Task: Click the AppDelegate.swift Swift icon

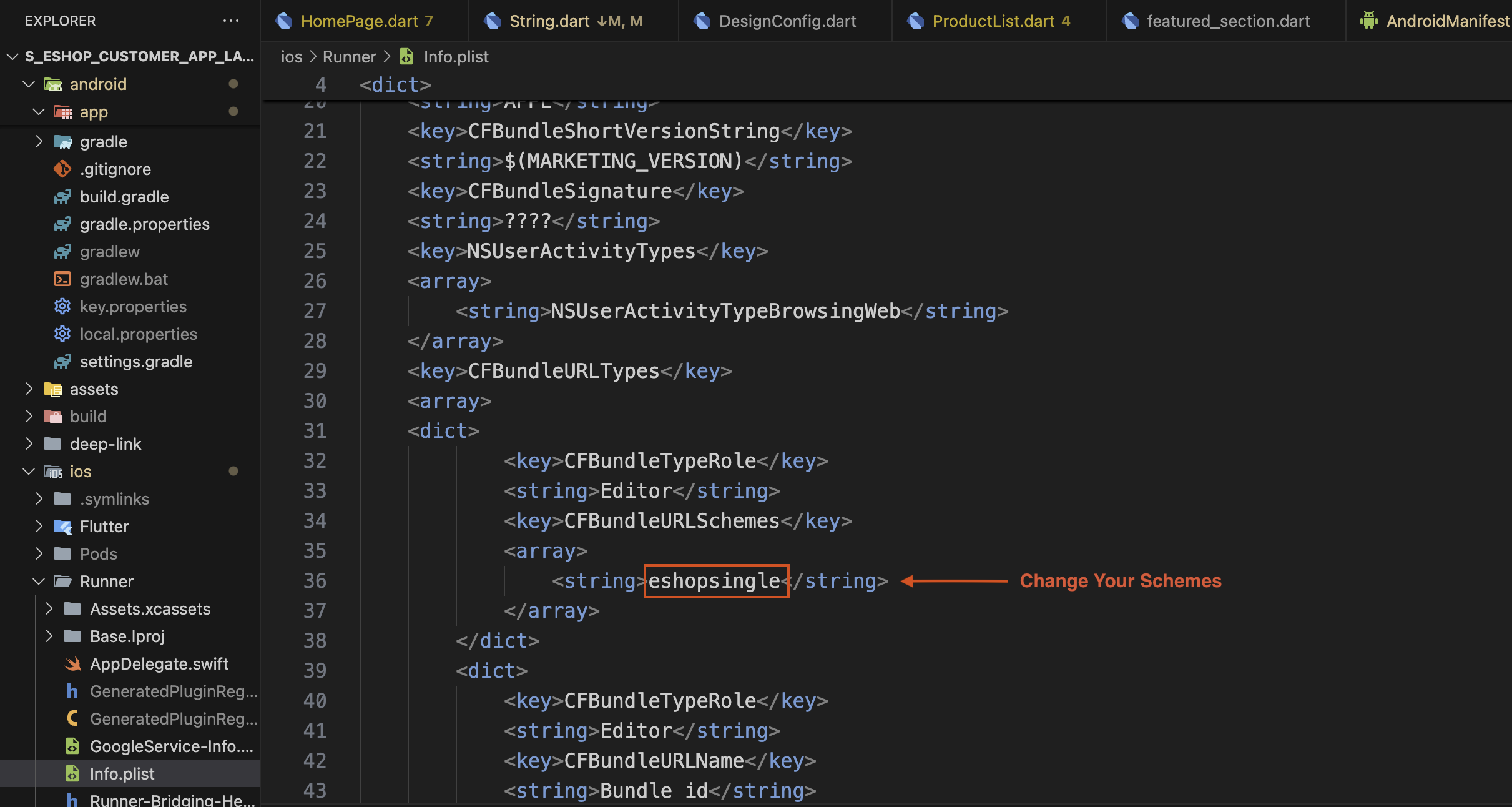Action: 73,663
